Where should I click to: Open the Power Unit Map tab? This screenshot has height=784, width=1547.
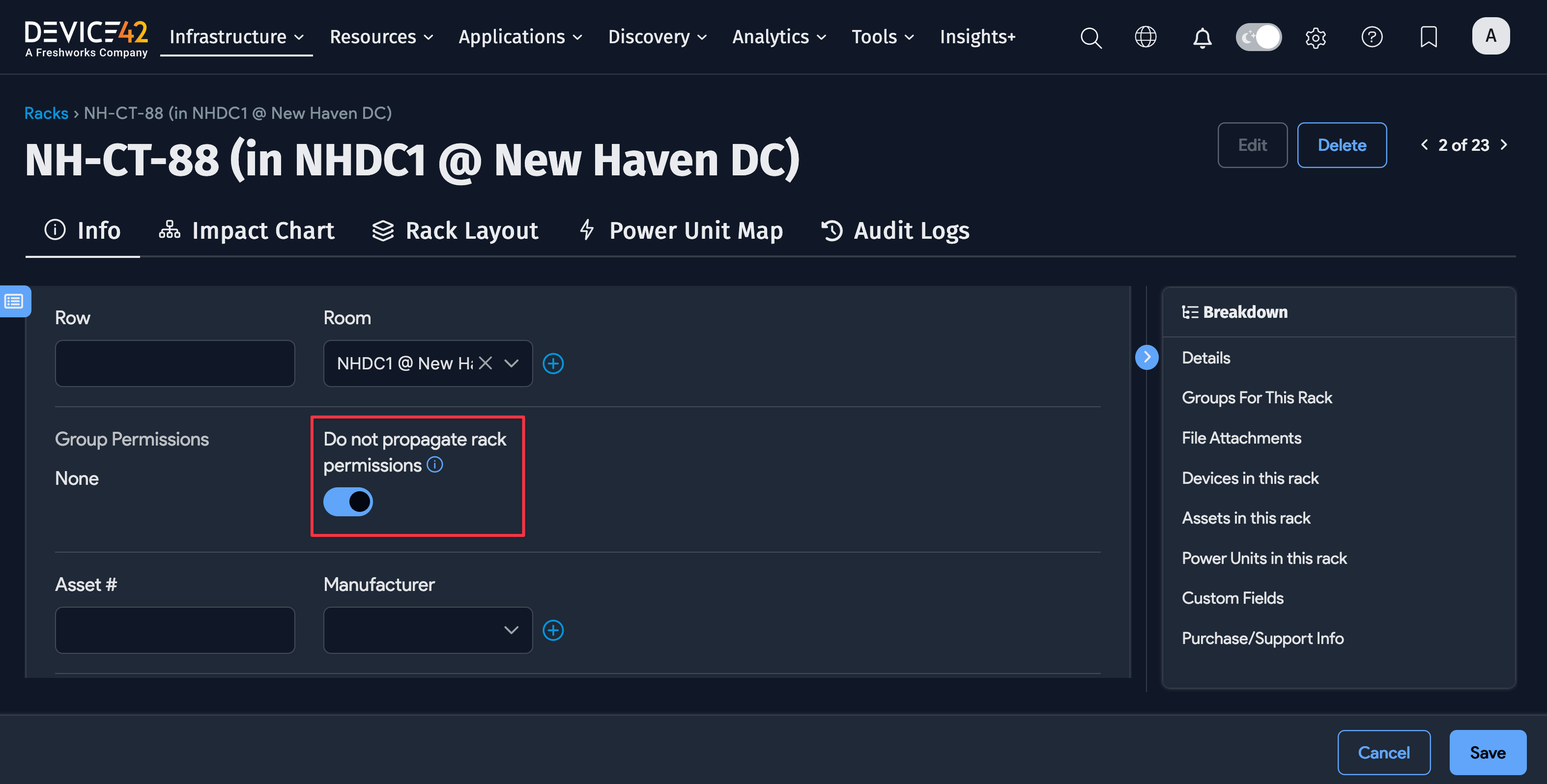click(x=681, y=230)
